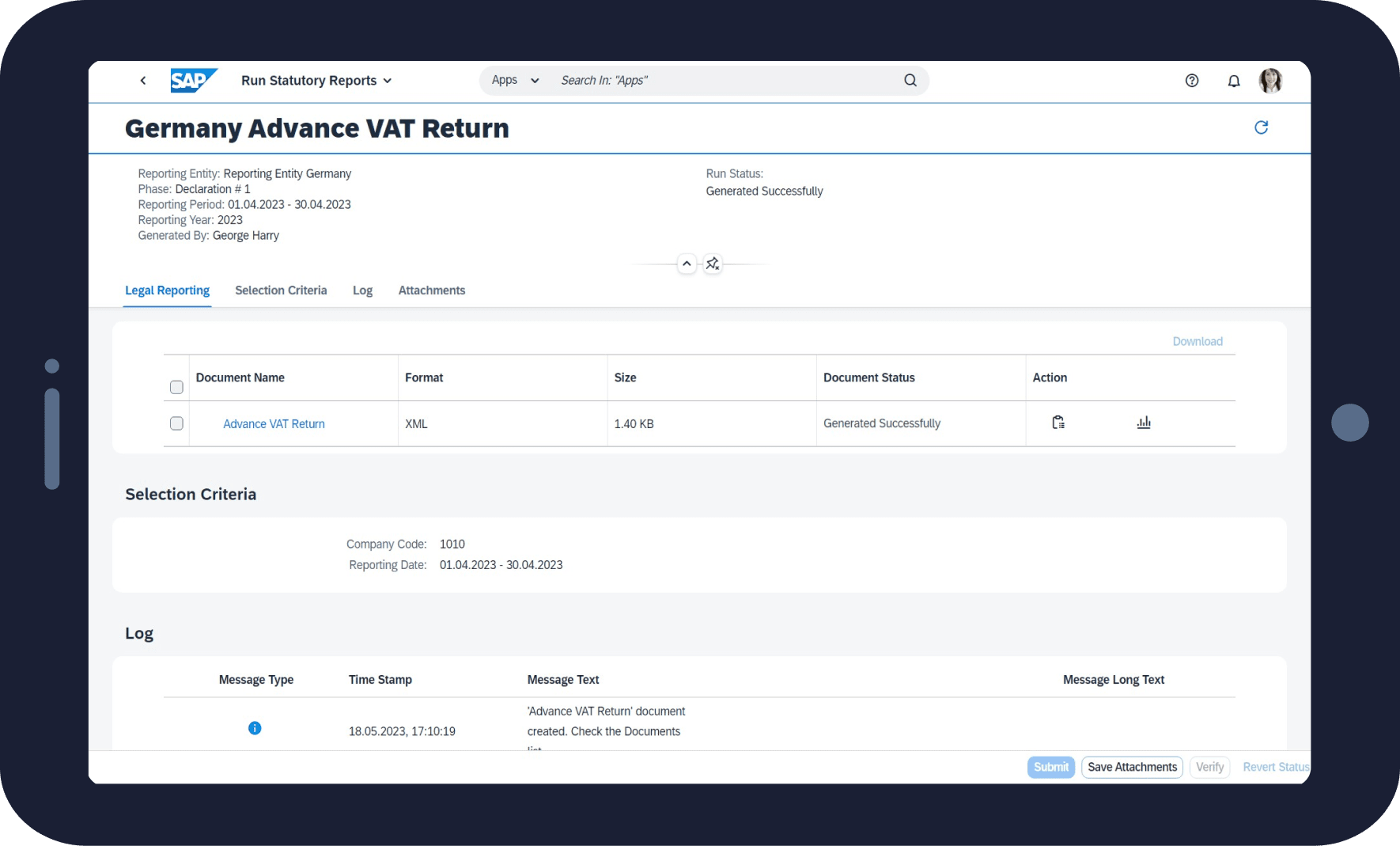Click the search magnifier icon

tap(910, 81)
